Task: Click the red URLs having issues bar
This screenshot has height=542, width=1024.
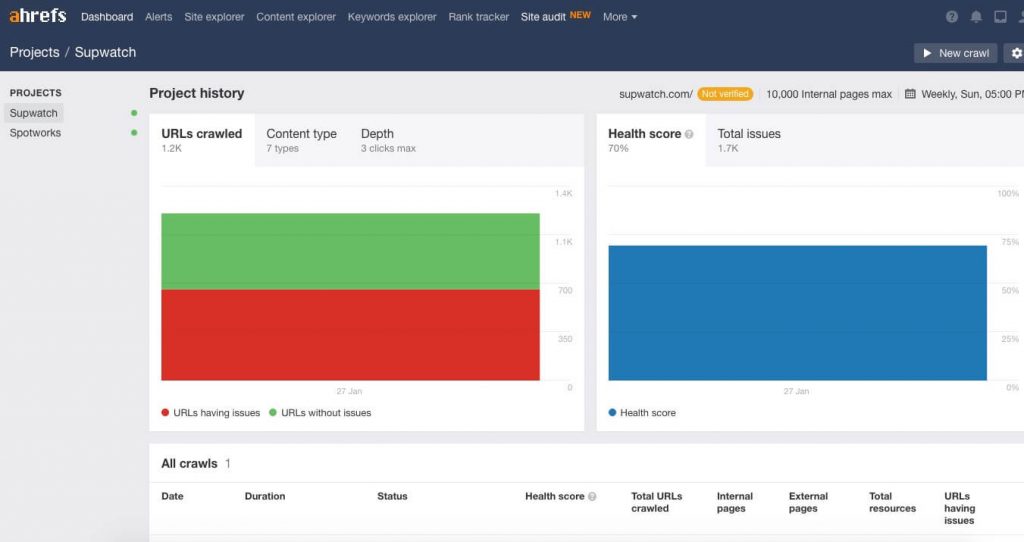Action: coord(350,334)
